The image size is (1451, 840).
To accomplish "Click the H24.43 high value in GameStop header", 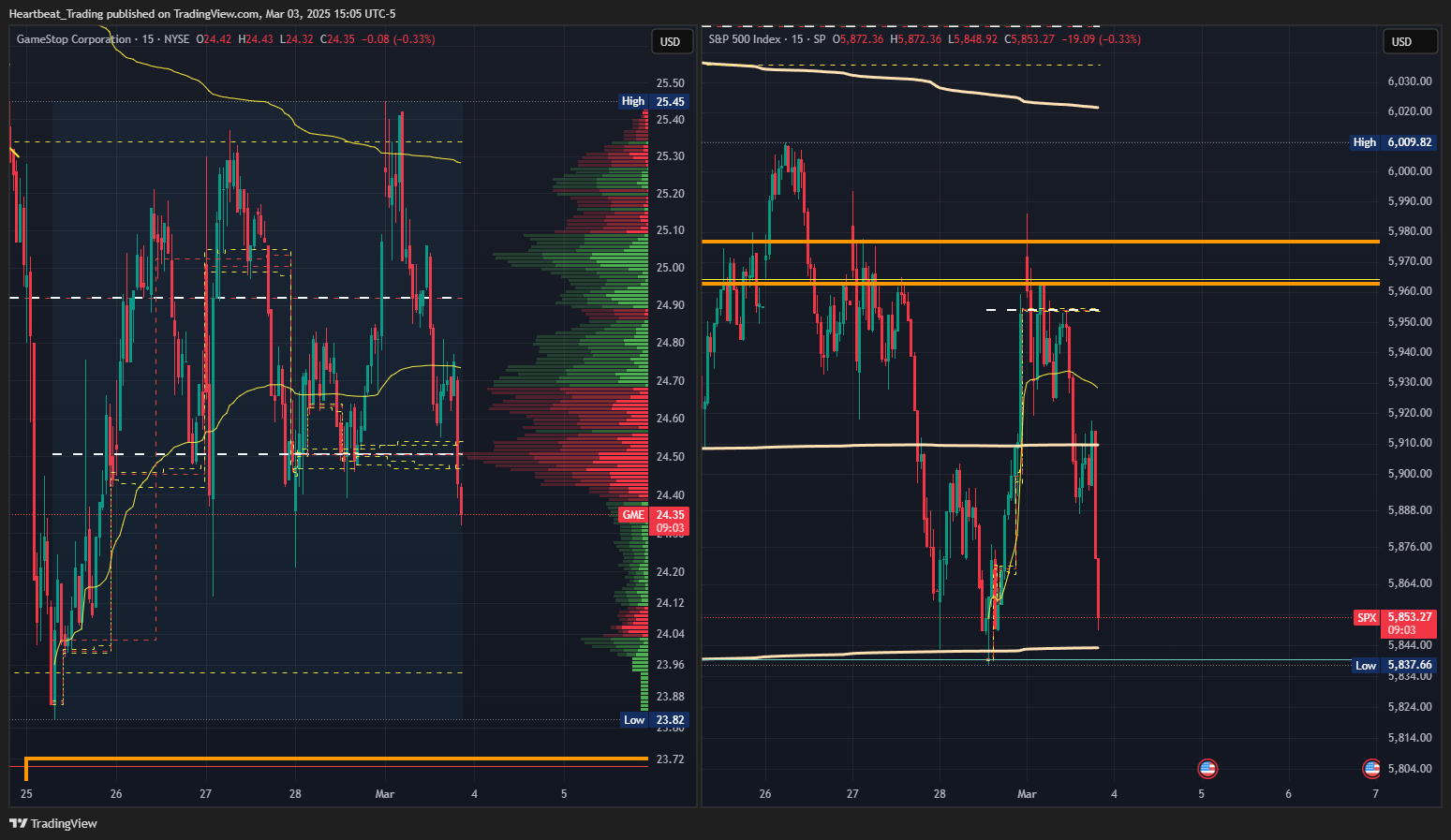I will click(256, 39).
